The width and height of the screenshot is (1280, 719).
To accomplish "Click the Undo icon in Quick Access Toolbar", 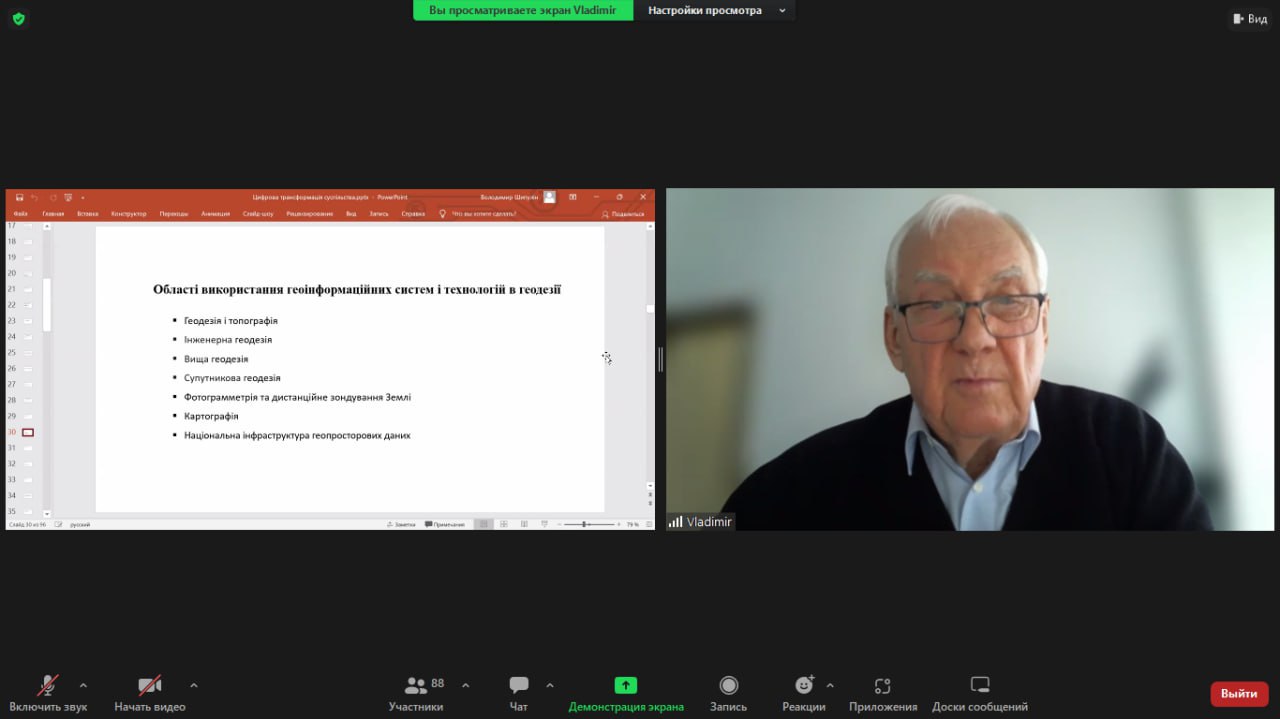I will 35,197.
